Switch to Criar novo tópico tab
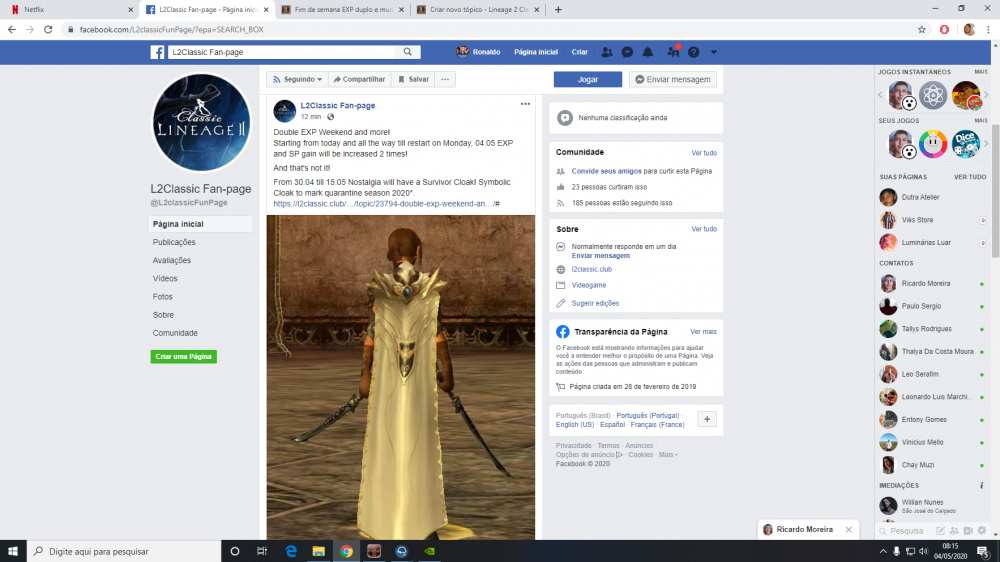 point(478,10)
